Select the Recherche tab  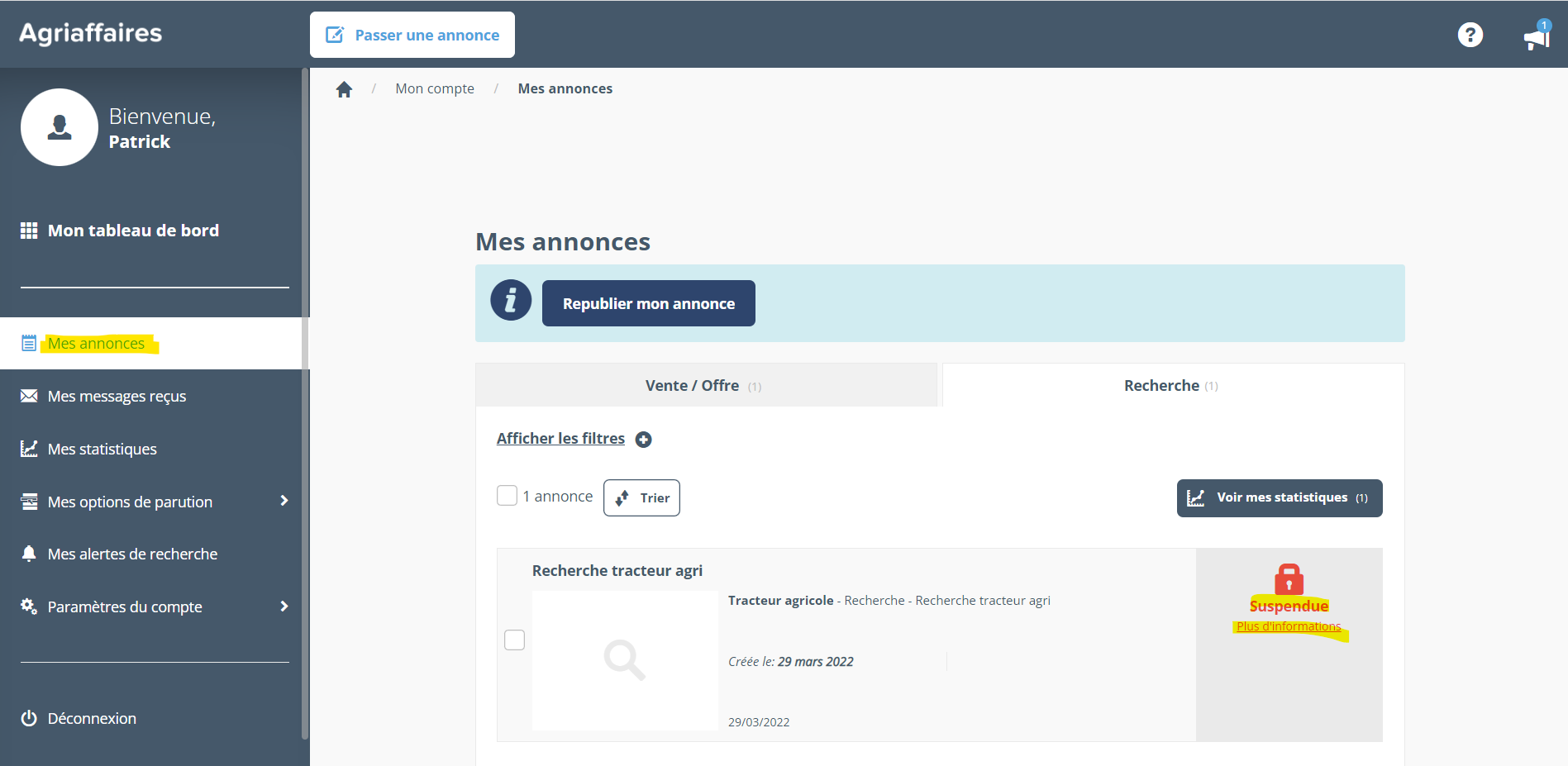coord(1171,386)
